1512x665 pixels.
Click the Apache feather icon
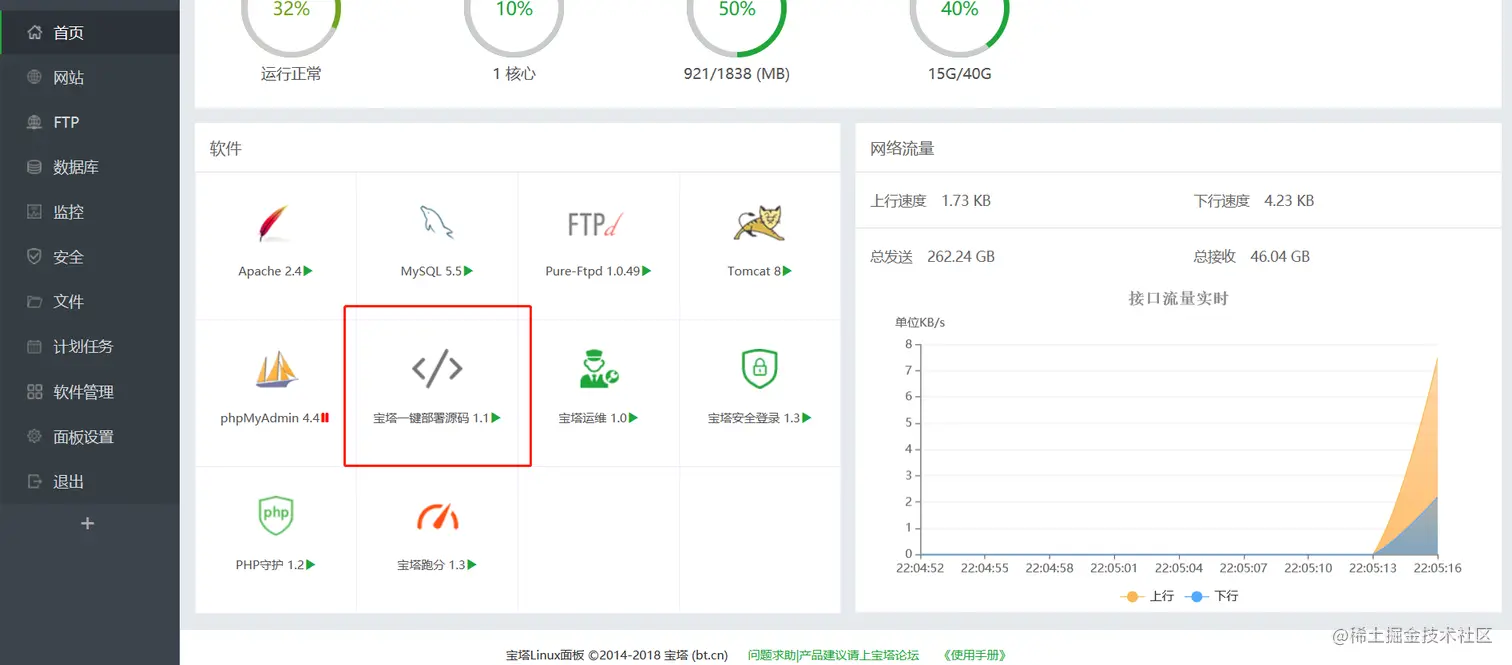click(273, 223)
